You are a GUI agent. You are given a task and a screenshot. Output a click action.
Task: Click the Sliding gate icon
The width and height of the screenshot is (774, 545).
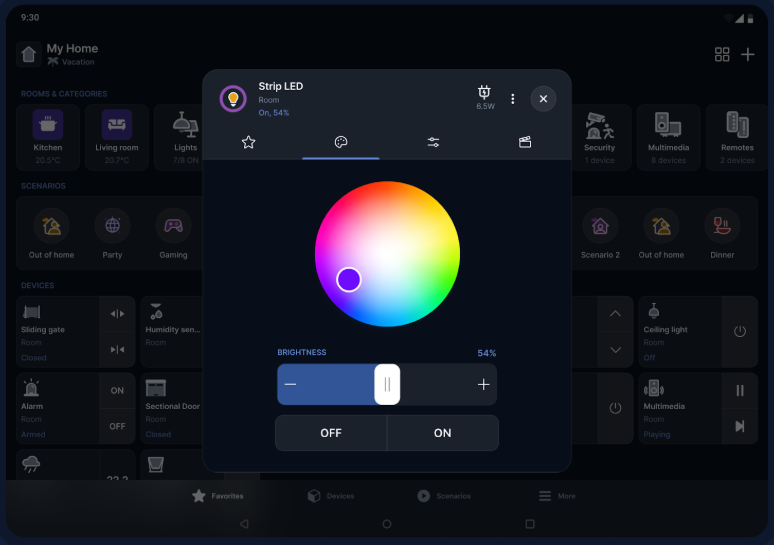(x=32, y=312)
